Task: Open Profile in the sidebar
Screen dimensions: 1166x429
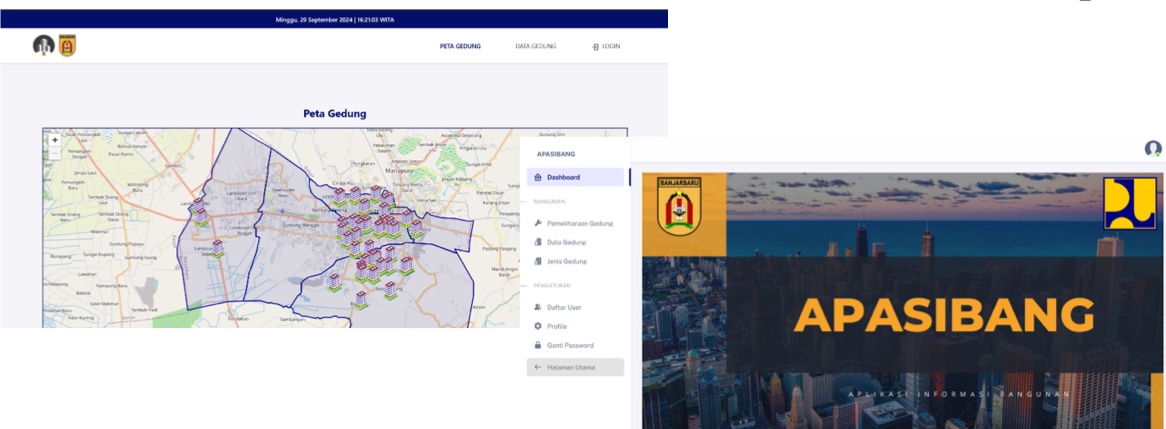Action: [557, 326]
